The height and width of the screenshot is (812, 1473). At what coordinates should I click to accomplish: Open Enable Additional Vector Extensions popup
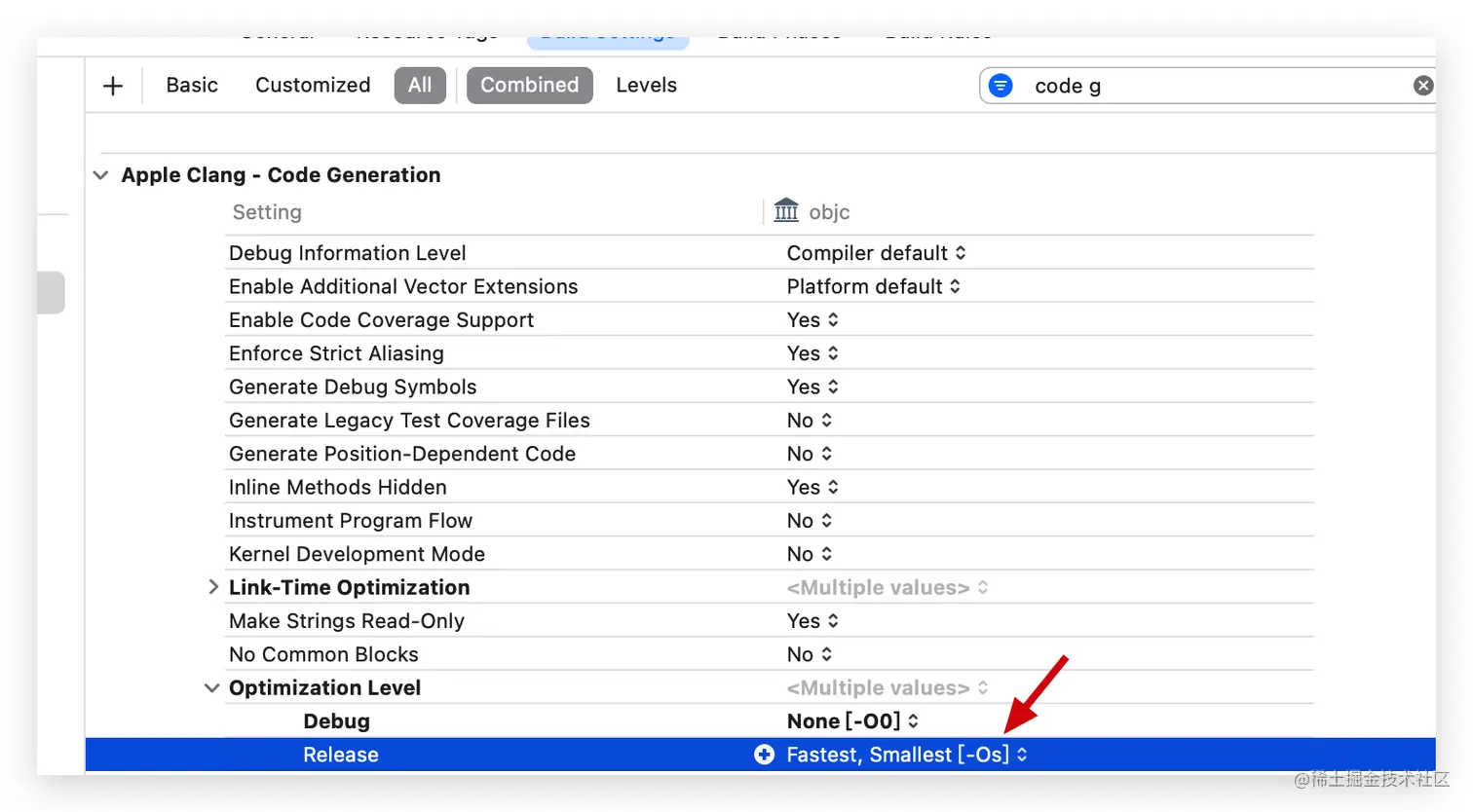click(874, 286)
